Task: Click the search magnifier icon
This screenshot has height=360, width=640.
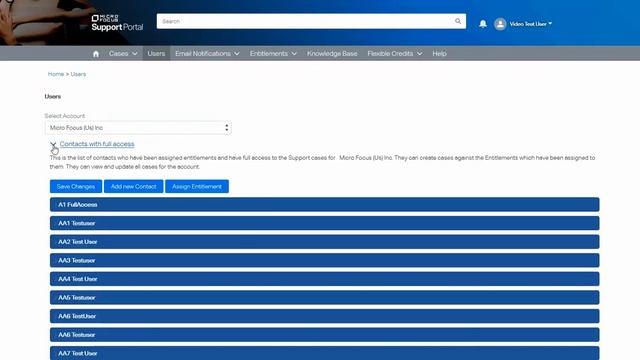Action: [x=458, y=21]
